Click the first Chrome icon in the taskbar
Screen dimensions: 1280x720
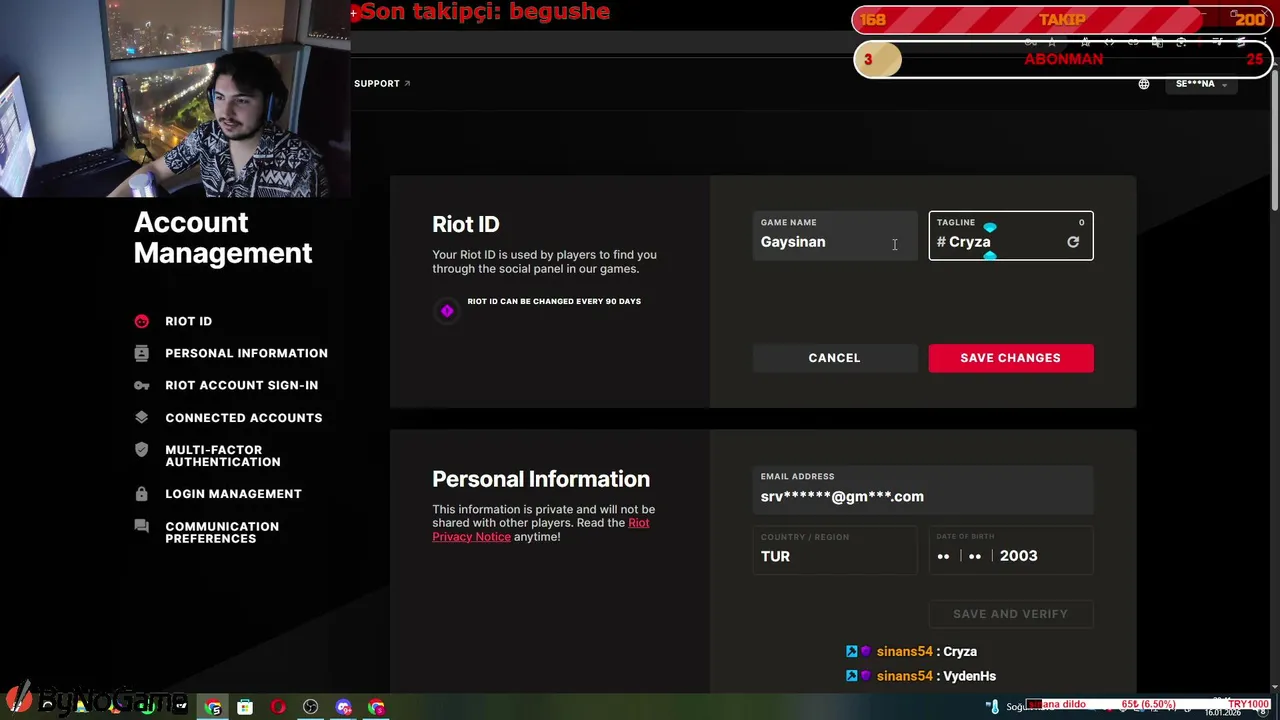click(214, 707)
